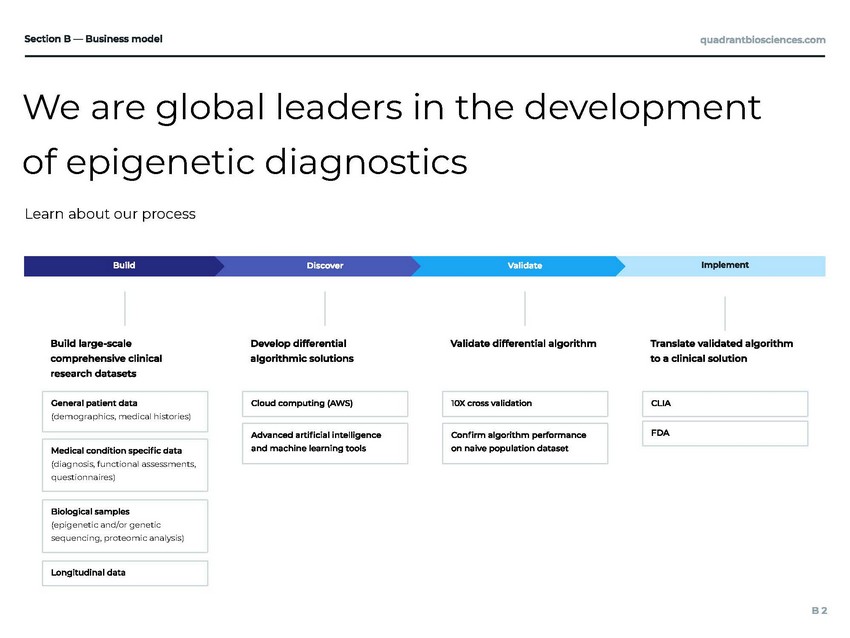This screenshot has width=850, height=638.
Task: Open the quadrantbiosciences.com link
Action: (x=762, y=39)
